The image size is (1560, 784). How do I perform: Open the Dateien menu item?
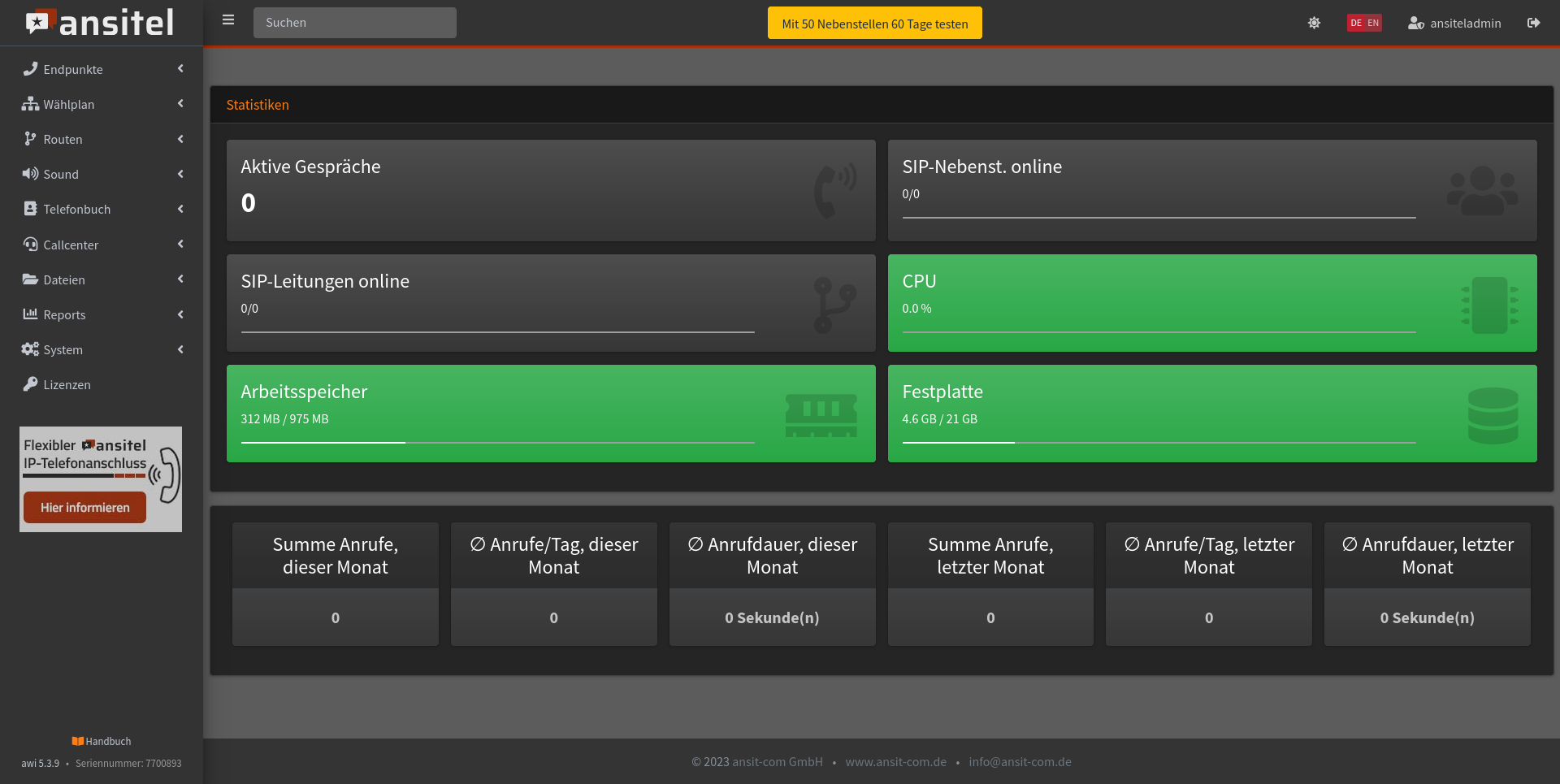tap(64, 279)
